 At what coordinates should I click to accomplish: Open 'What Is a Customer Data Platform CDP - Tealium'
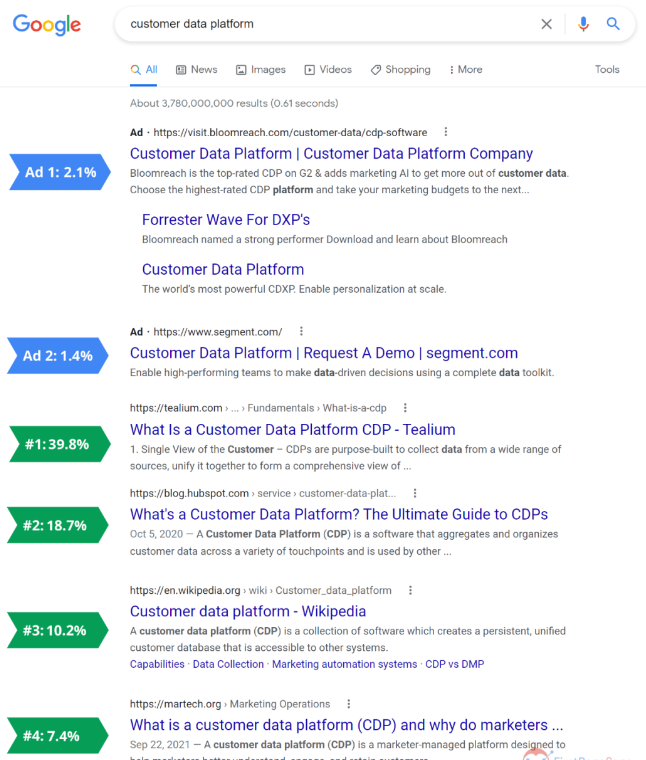[x=293, y=430]
